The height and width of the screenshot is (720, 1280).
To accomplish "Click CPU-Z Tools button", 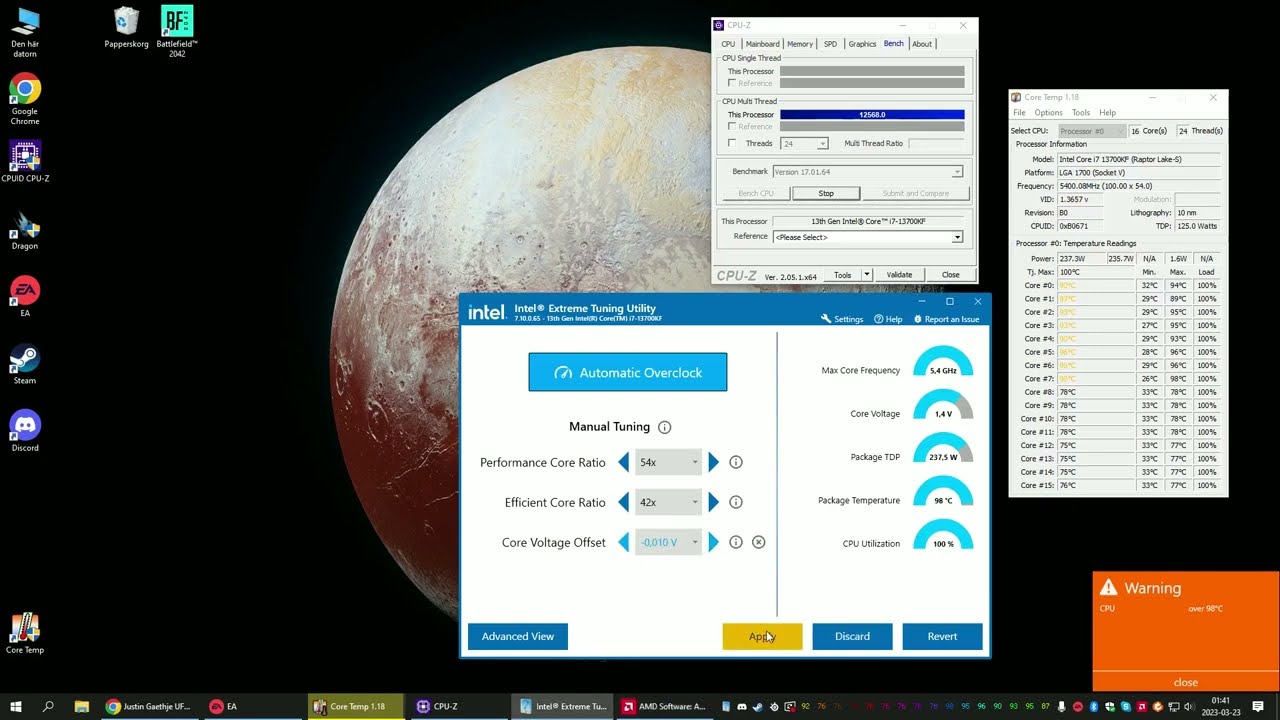I will click(x=843, y=275).
